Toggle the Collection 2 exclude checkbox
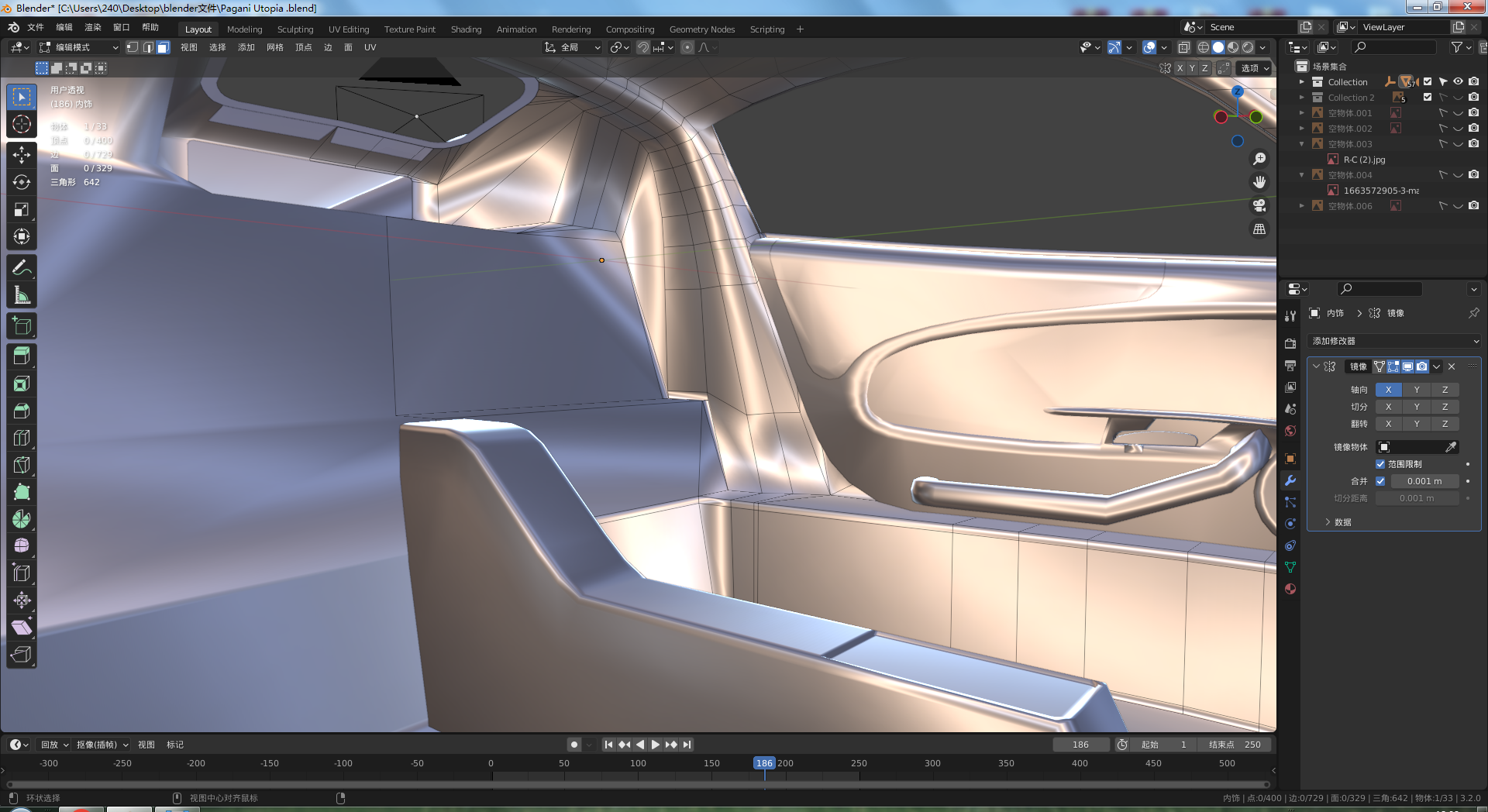 [1428, 97]
